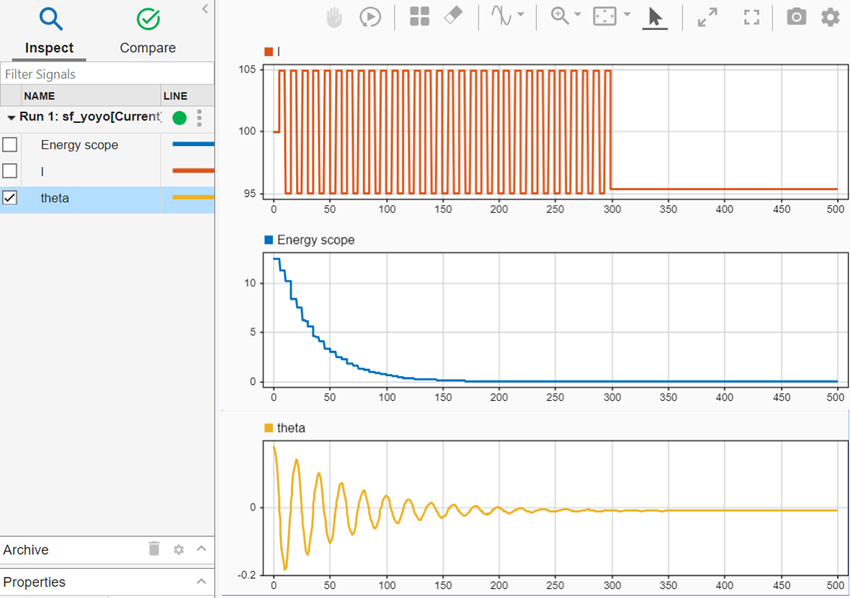
Task: Select the arrow pointer mode
Action: (655, 16)
